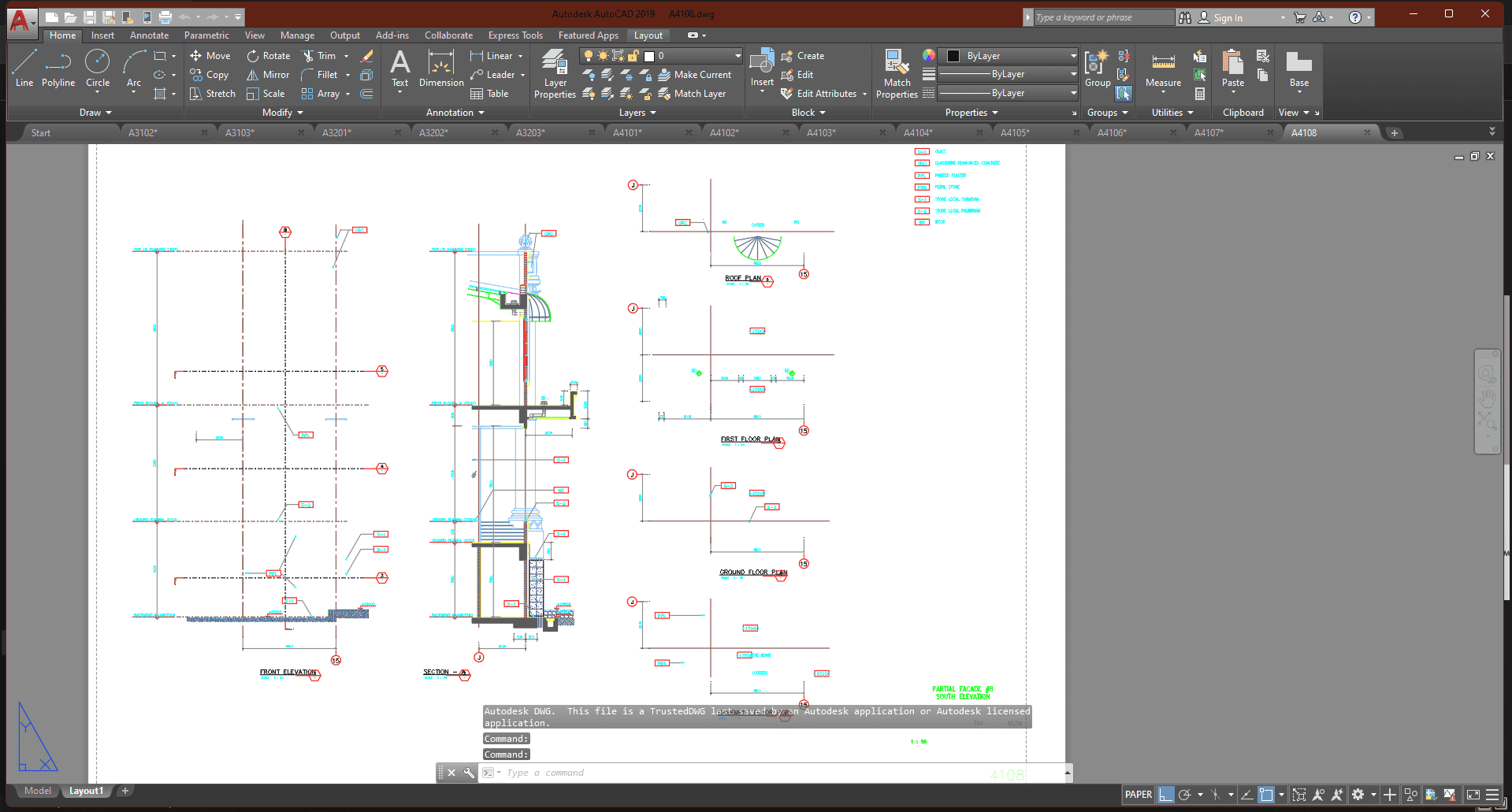Toggle ortho mode in the status bar
This screenshot has width=1512, height=812.
pos(1166,795)
